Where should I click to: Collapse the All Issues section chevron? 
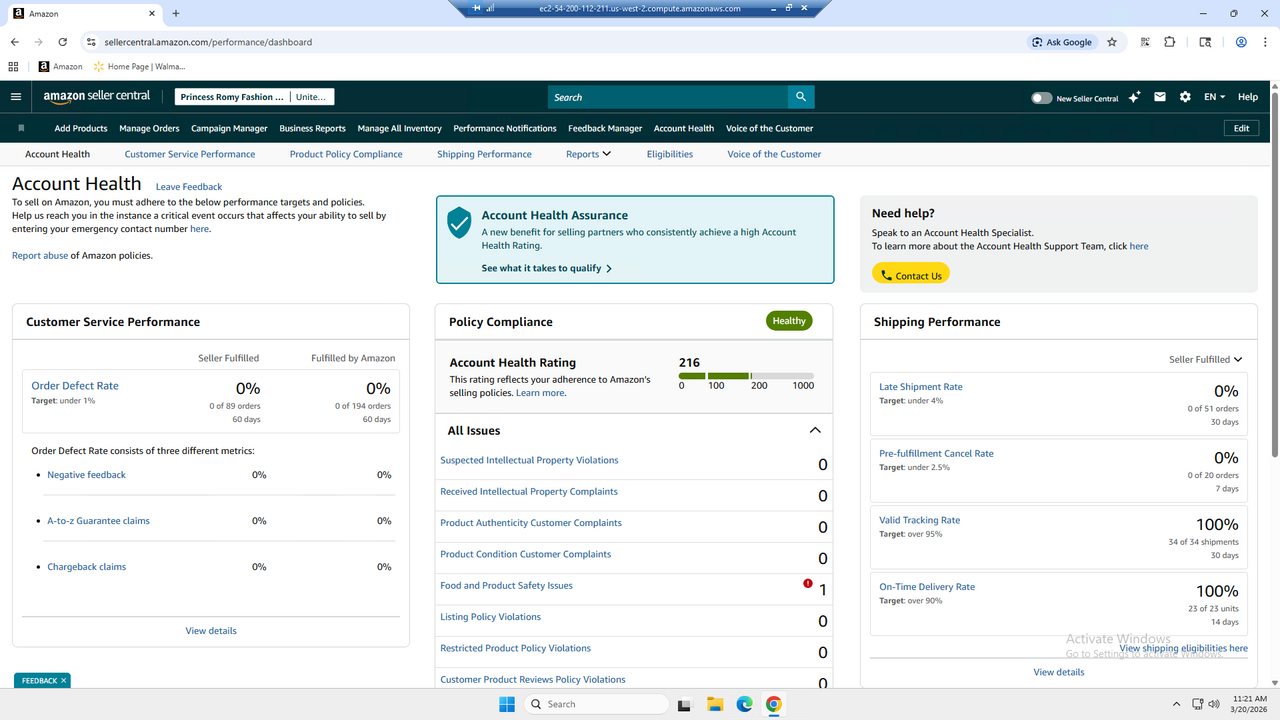(815, 430)
